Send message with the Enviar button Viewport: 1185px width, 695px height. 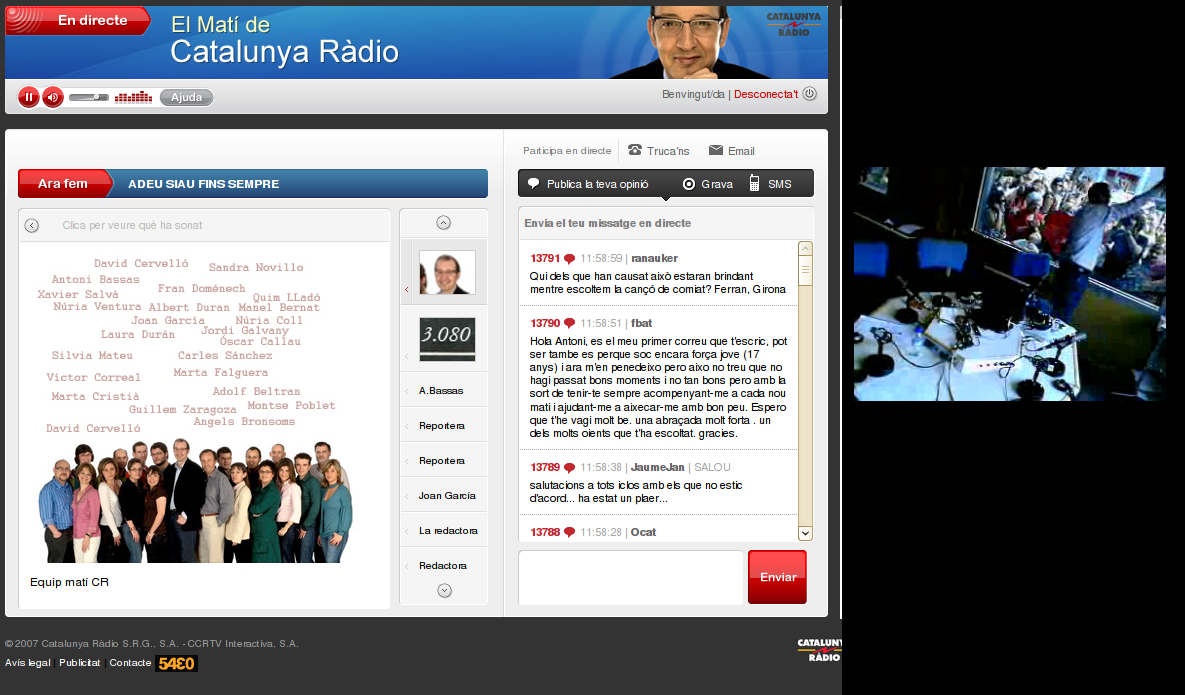778,577
